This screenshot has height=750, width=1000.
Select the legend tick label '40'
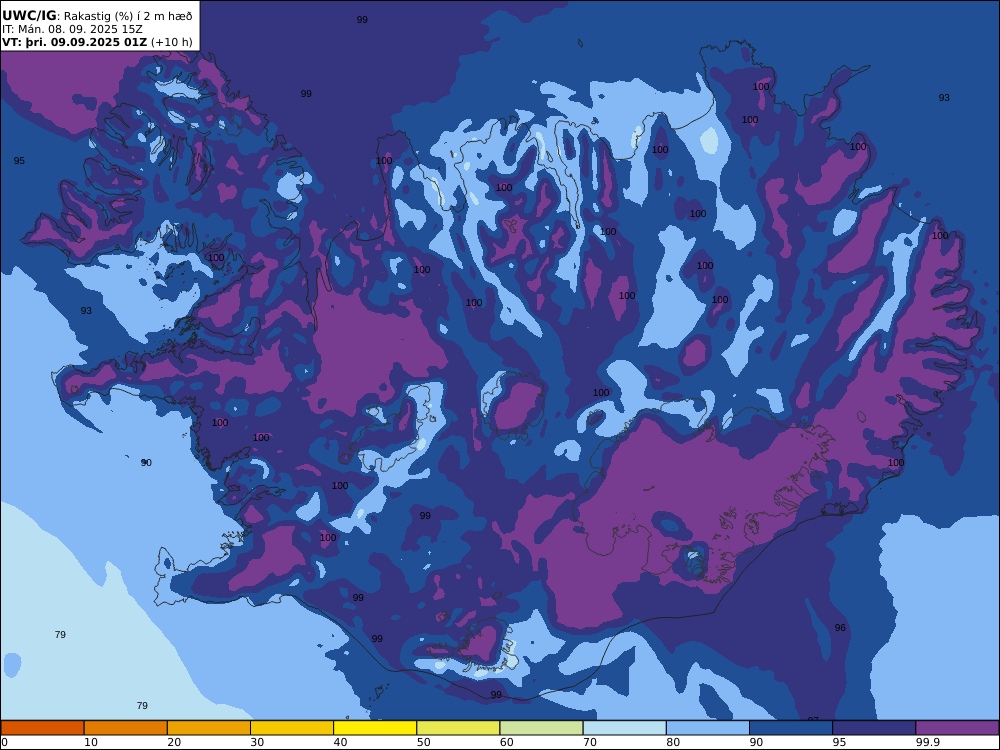[x=341, y=742]
